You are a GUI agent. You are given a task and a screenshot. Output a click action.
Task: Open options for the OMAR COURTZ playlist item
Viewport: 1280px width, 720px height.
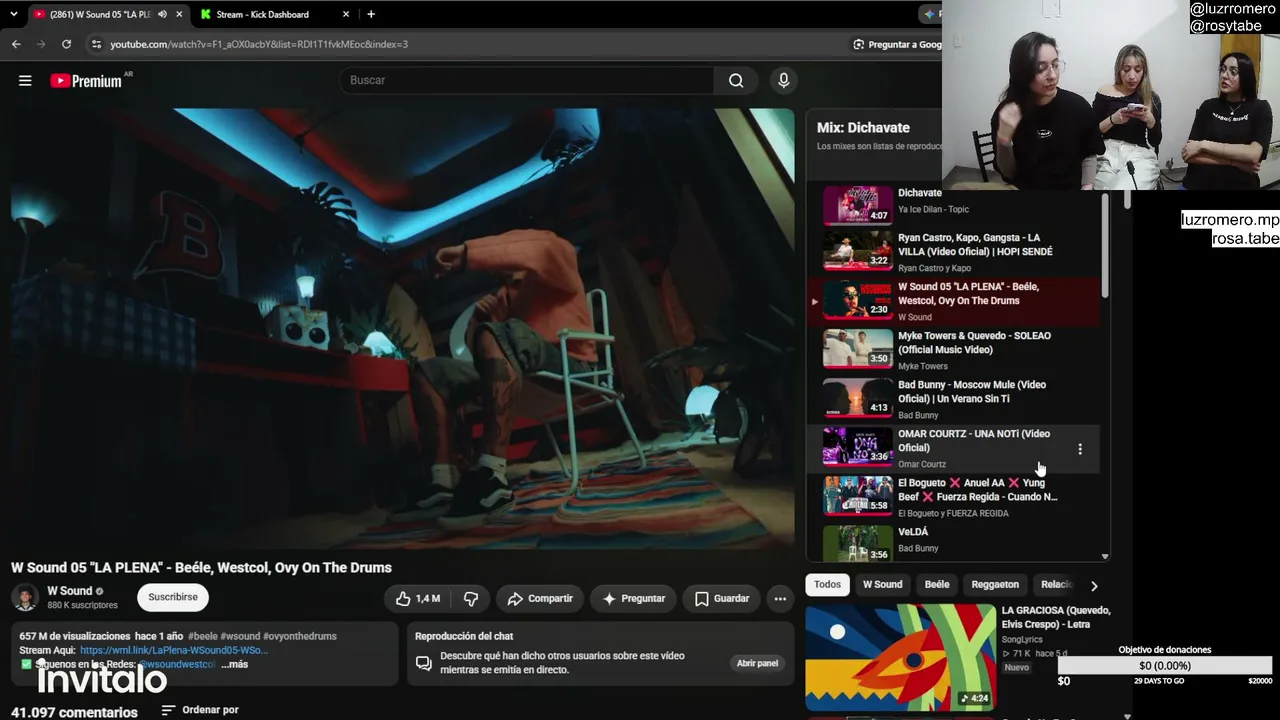click(1080, 449)
